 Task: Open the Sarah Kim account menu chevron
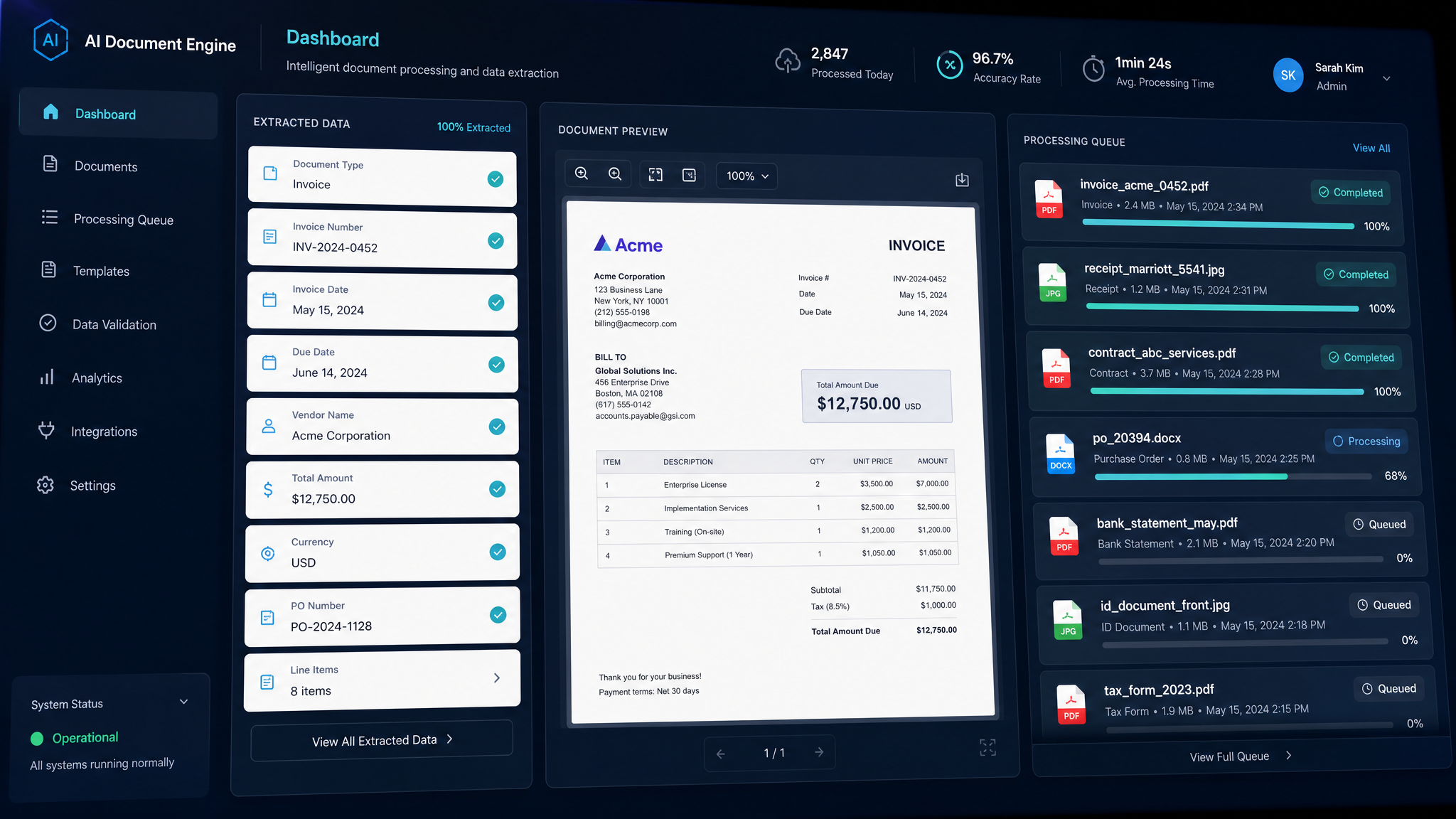click(1386, 78)
